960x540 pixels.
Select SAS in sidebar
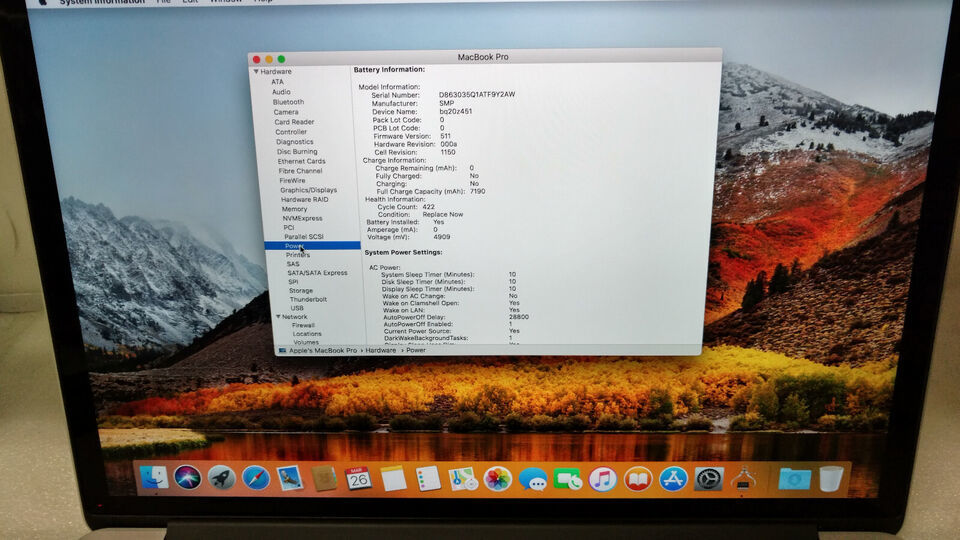293,264
